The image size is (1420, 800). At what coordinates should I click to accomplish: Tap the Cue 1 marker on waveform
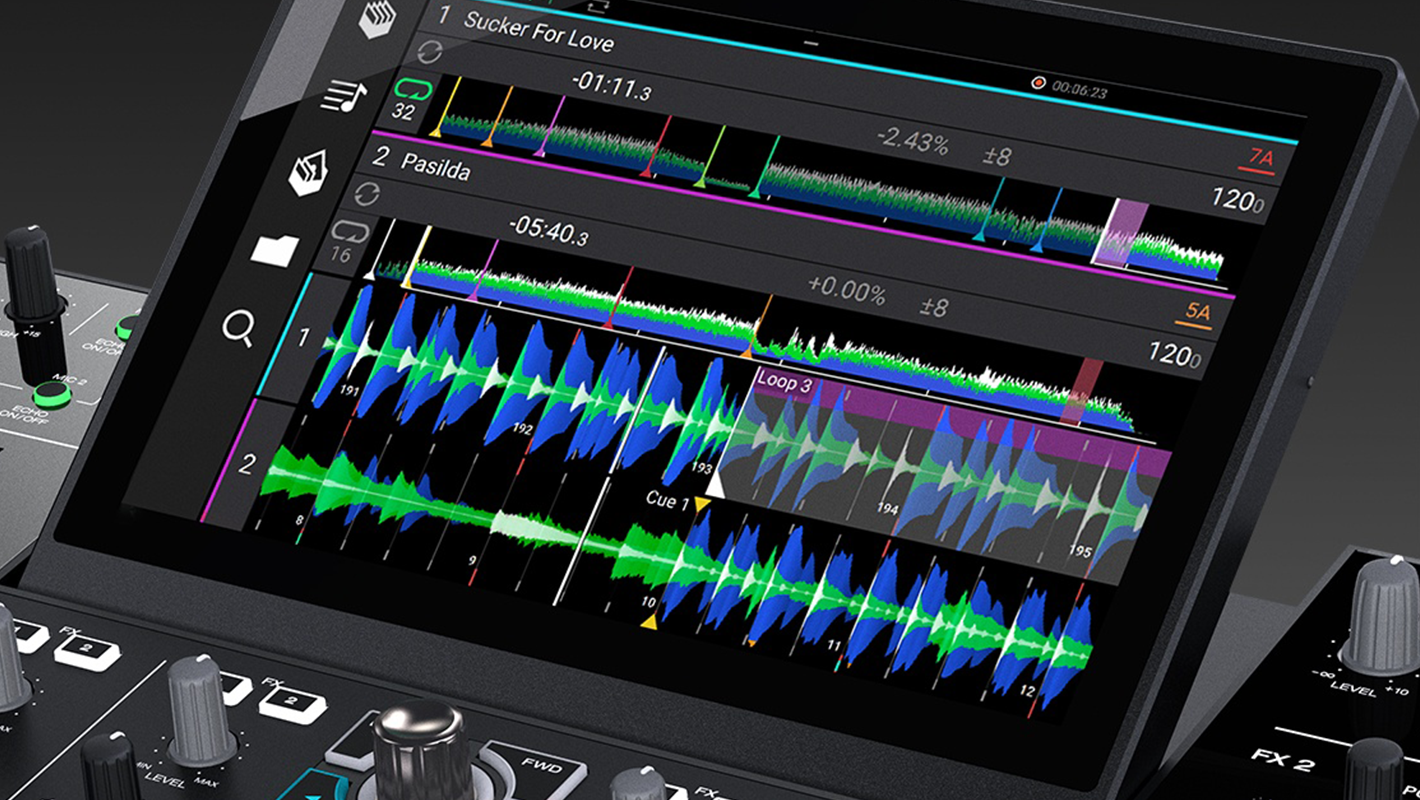668,500
